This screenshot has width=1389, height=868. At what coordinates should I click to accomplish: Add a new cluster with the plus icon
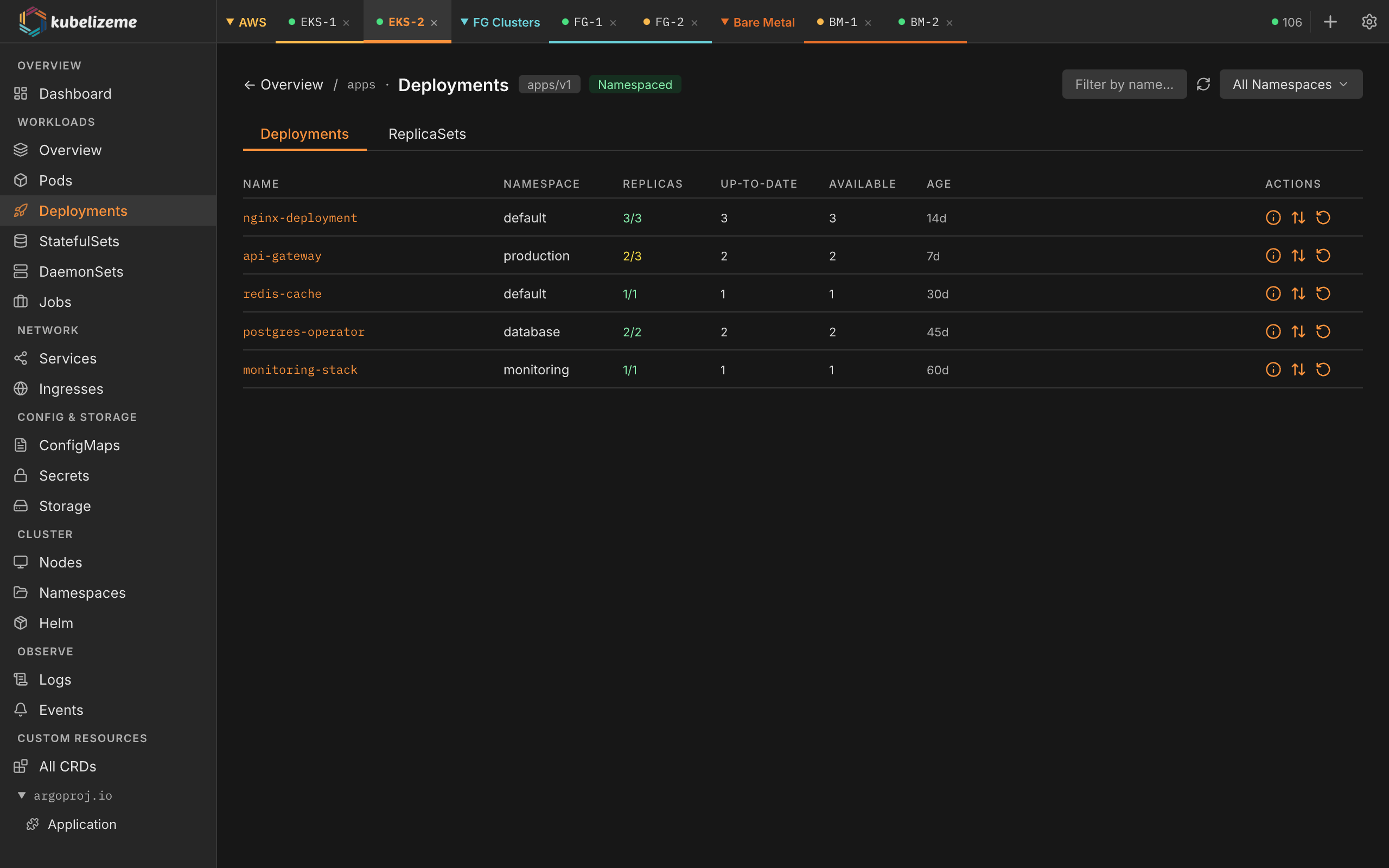pos(1330,22)
